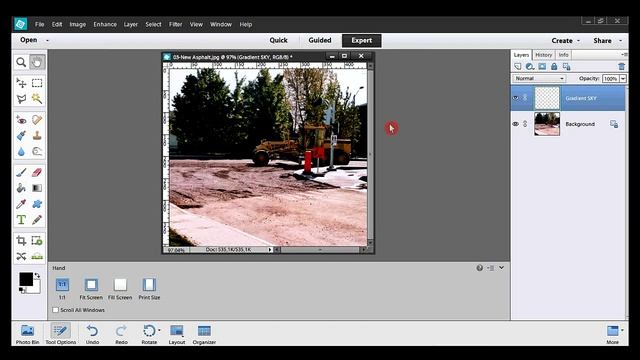Click the Print Size button
Image resolution: width=640 pixels, height=360 pixels.
tap(149, 289)
